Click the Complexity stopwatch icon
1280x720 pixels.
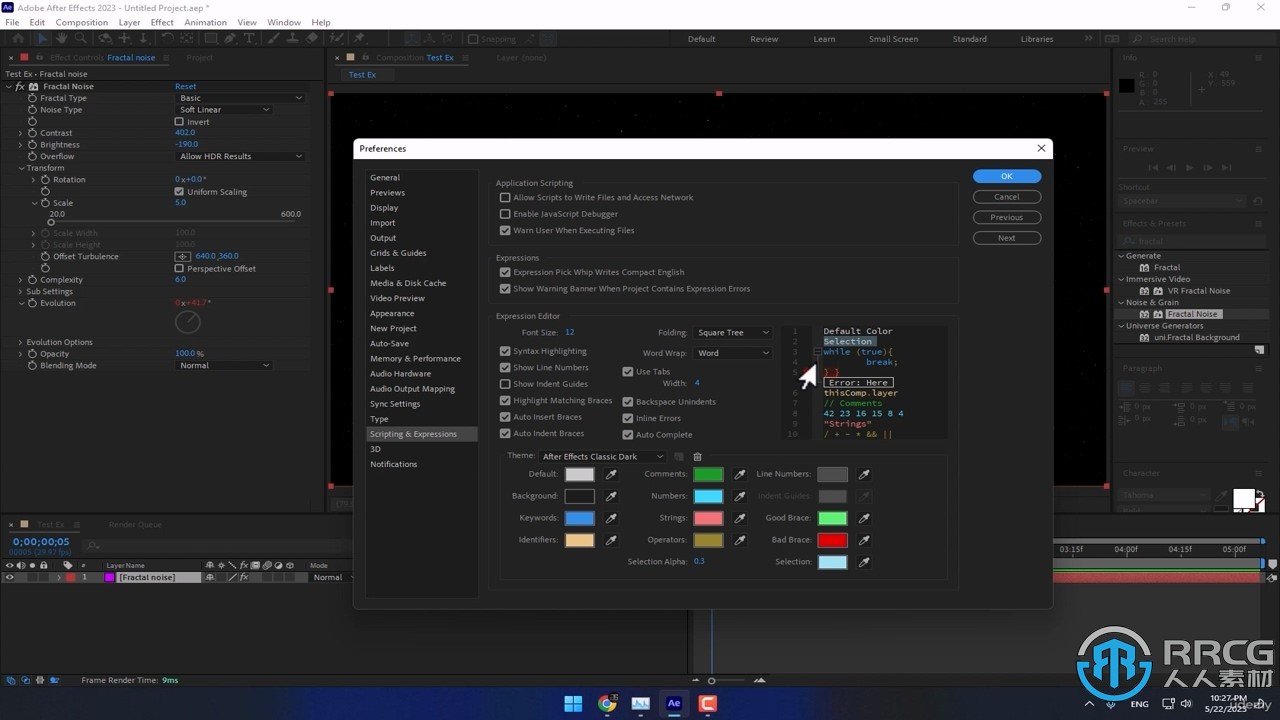32,280
